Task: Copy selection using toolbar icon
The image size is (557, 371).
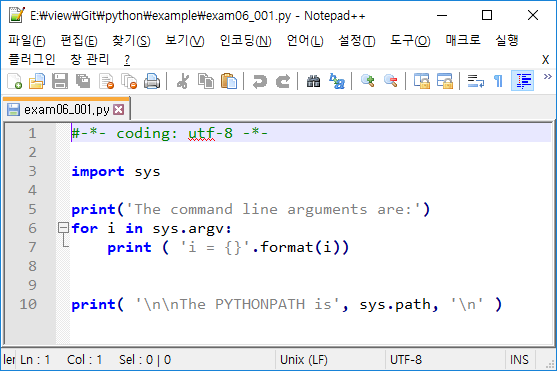Action: (x=206, y=81)
